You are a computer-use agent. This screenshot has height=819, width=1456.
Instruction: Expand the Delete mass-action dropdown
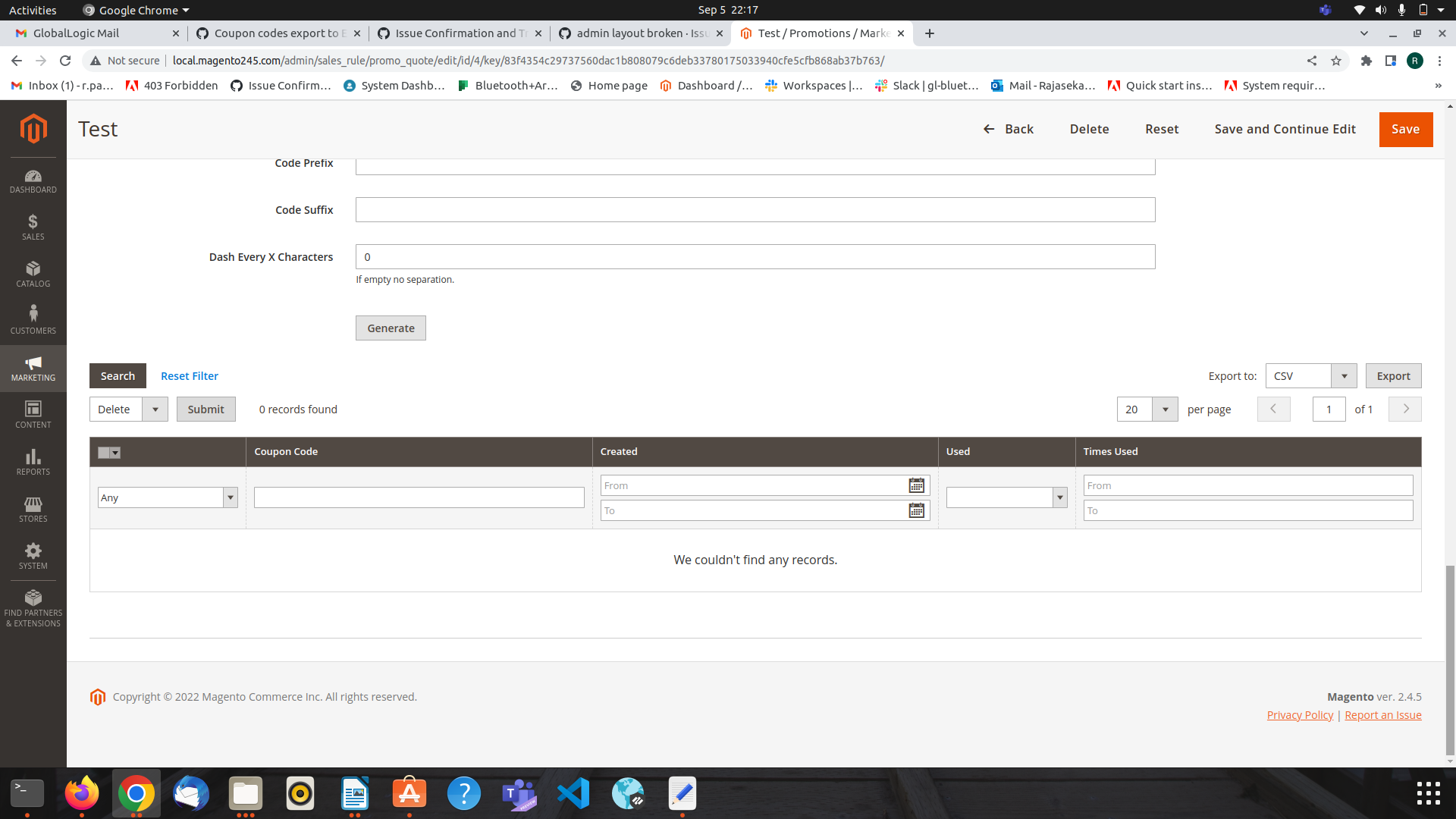coord(155,409)
